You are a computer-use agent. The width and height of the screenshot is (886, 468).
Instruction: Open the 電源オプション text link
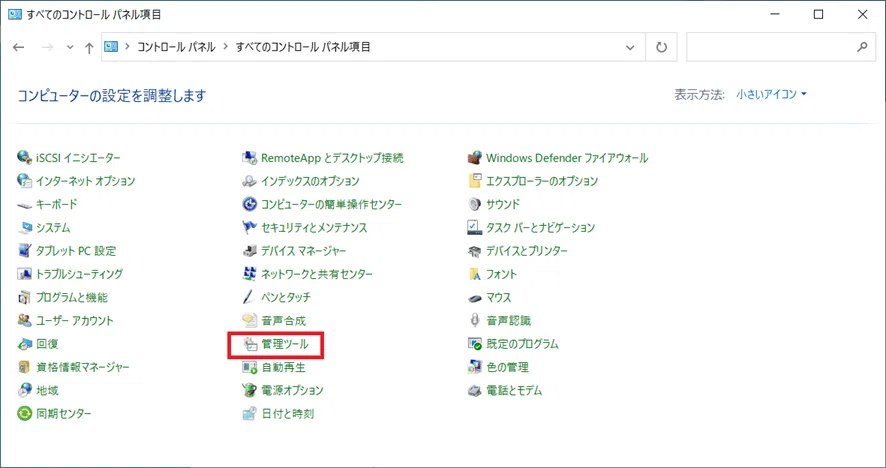pos(292,391)
